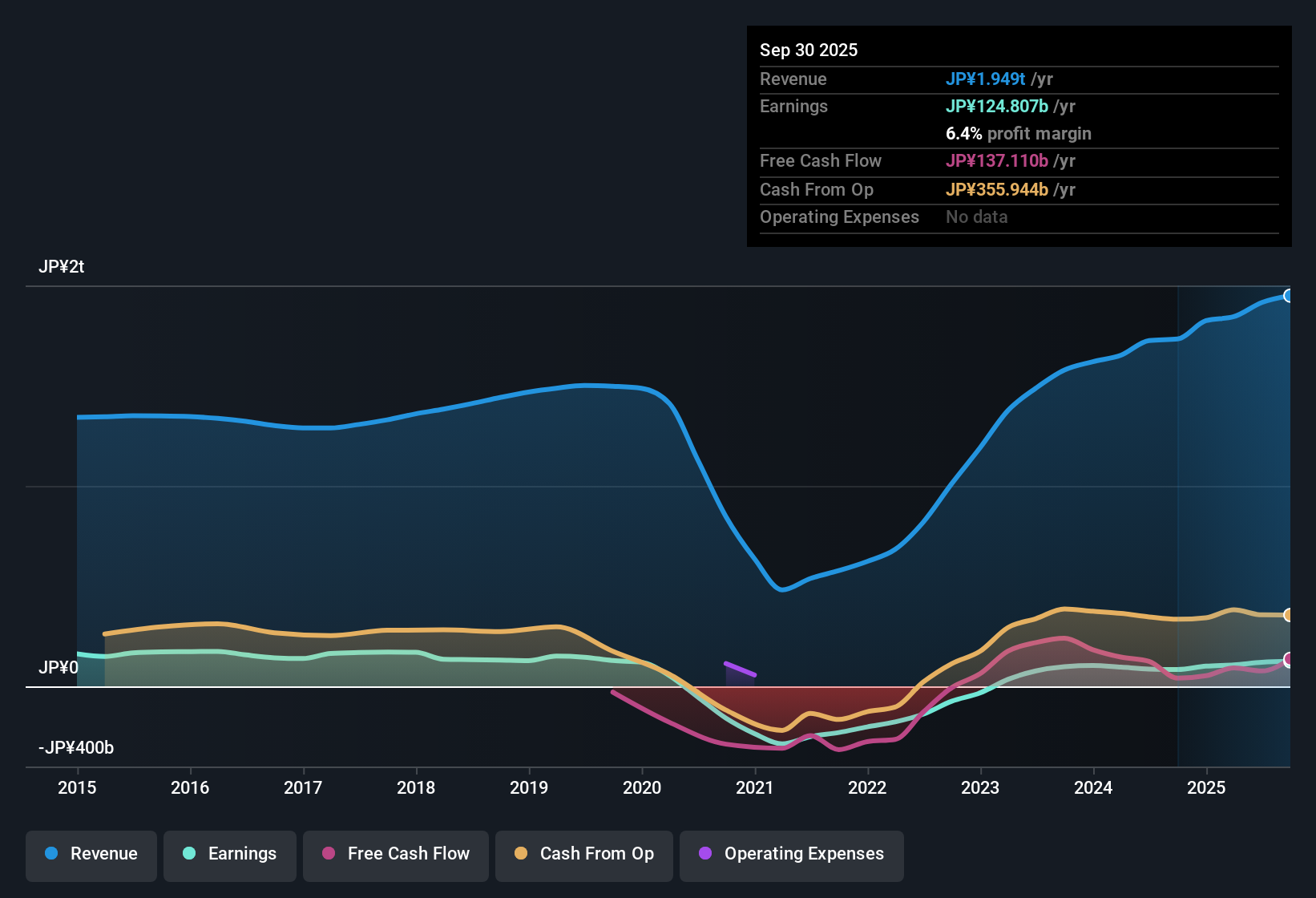The height and width of the screenshot is (898, 1316).
Task: Select the teal Earnings legend dot
Action: (189, 854)
